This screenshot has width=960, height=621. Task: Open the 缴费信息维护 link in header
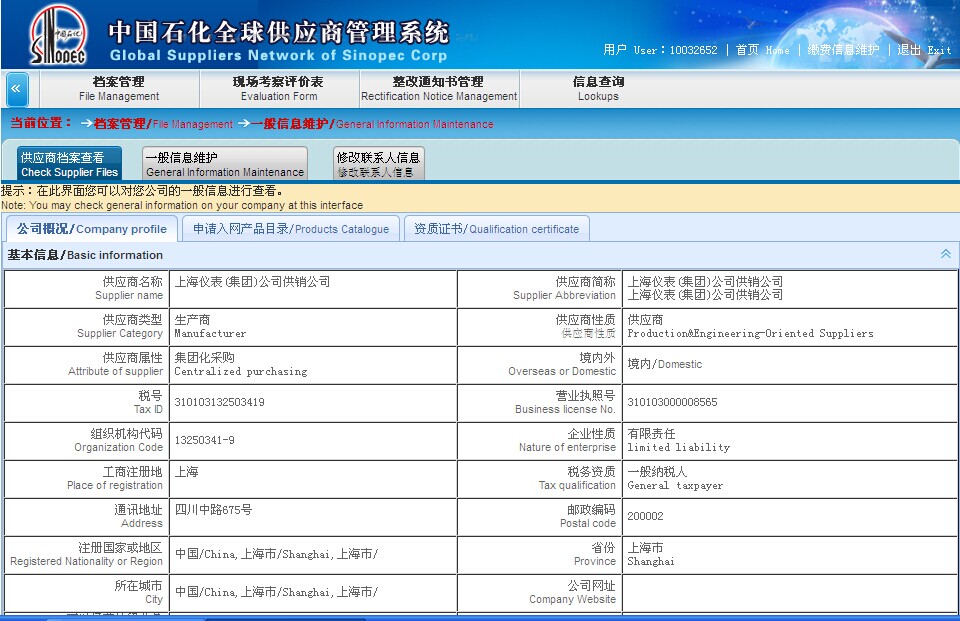point(843,50)
